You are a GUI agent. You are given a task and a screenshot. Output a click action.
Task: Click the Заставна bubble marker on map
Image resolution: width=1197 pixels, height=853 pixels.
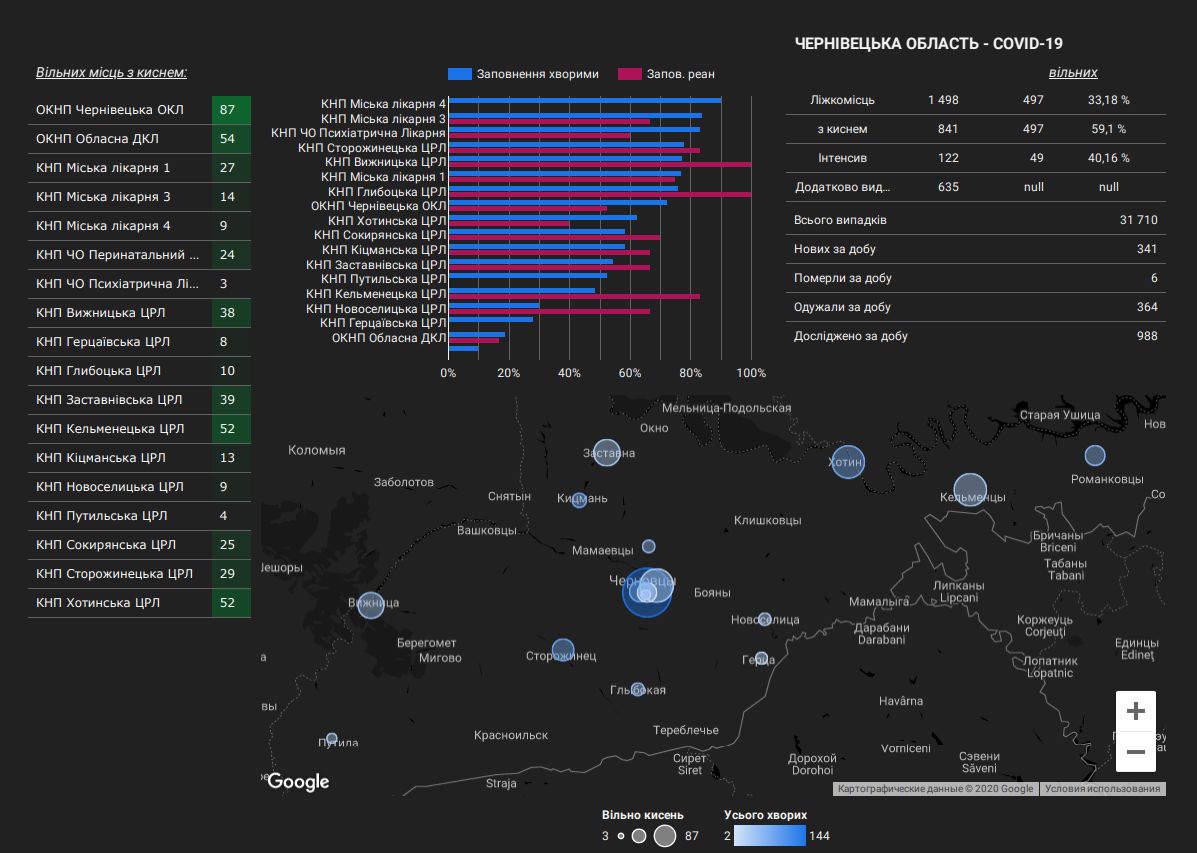click(606, 454)
